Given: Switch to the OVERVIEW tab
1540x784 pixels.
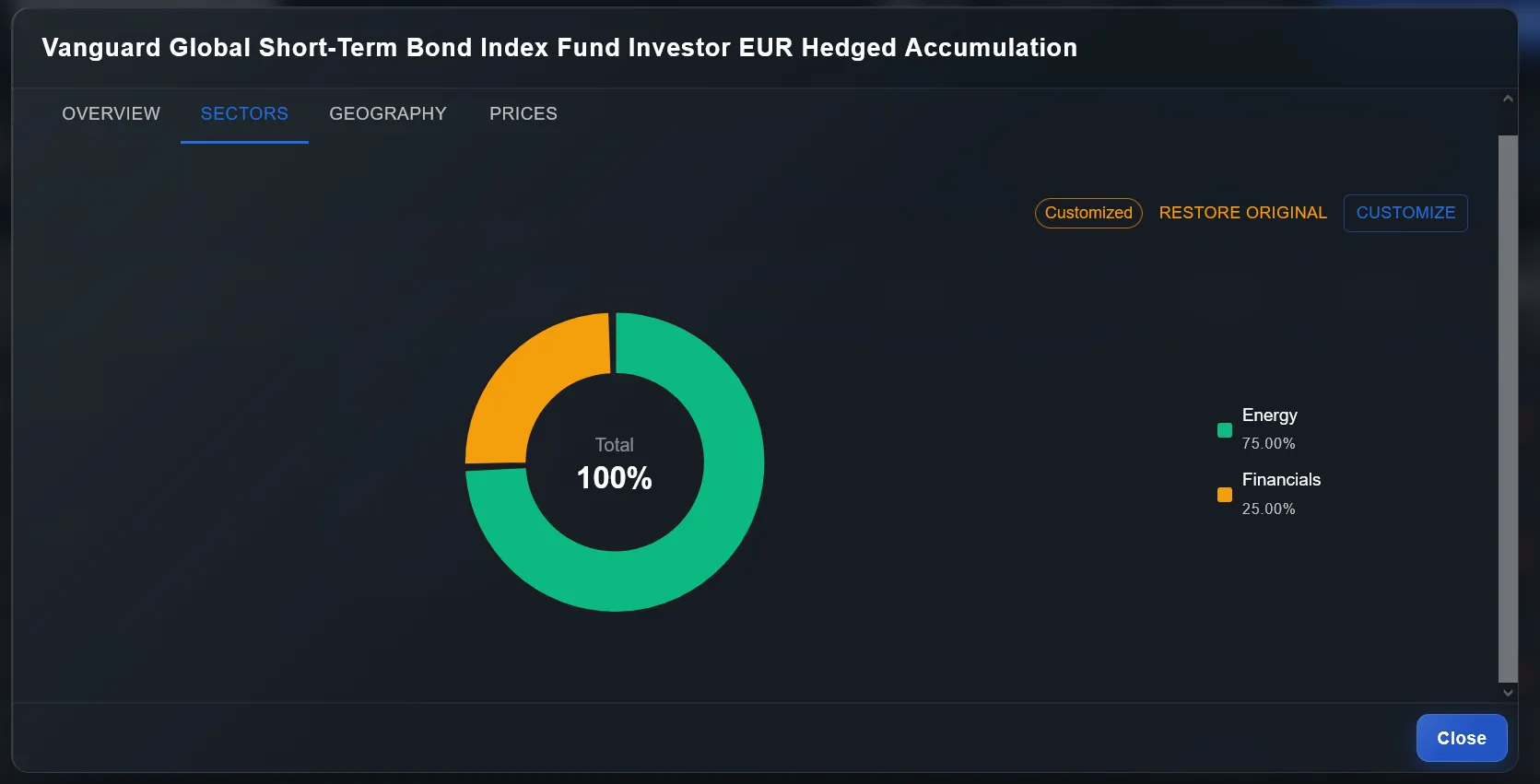Looking at the screenshot, I should [110, 113].
